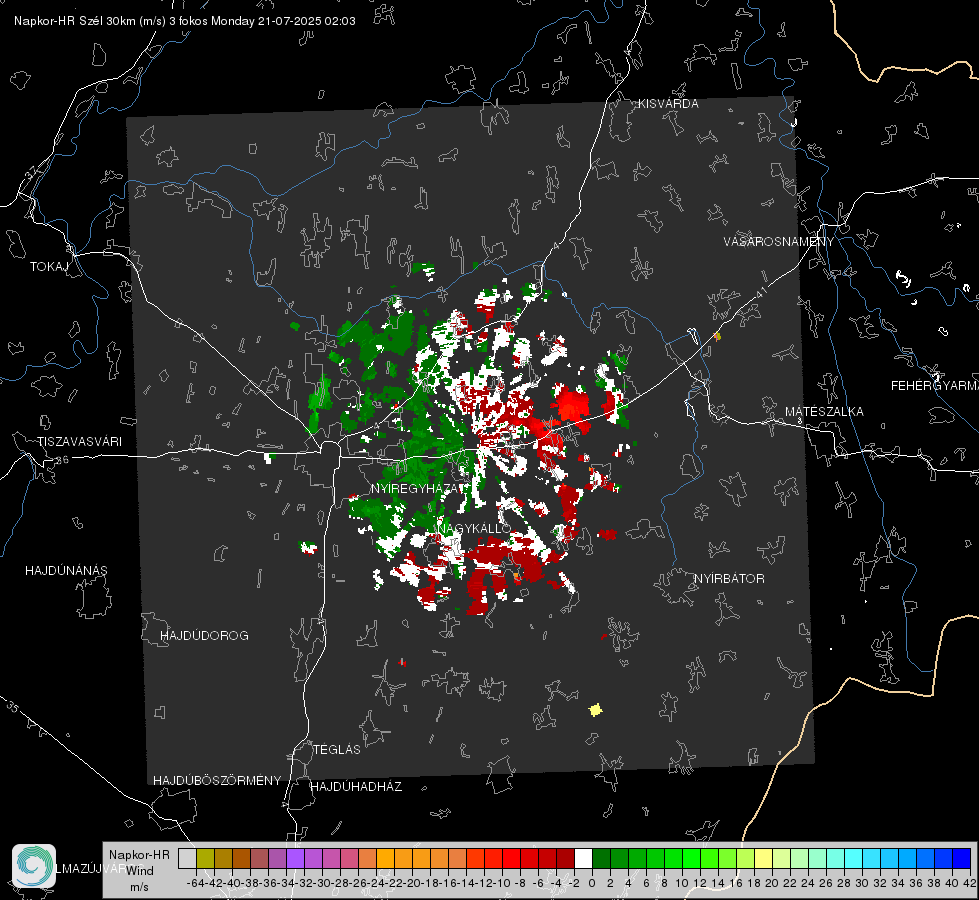This screenshot has width=979, height=900.
Task: Click the swirl logo icon in the corner
Action: pyautogui.click(x=34, y=866)
